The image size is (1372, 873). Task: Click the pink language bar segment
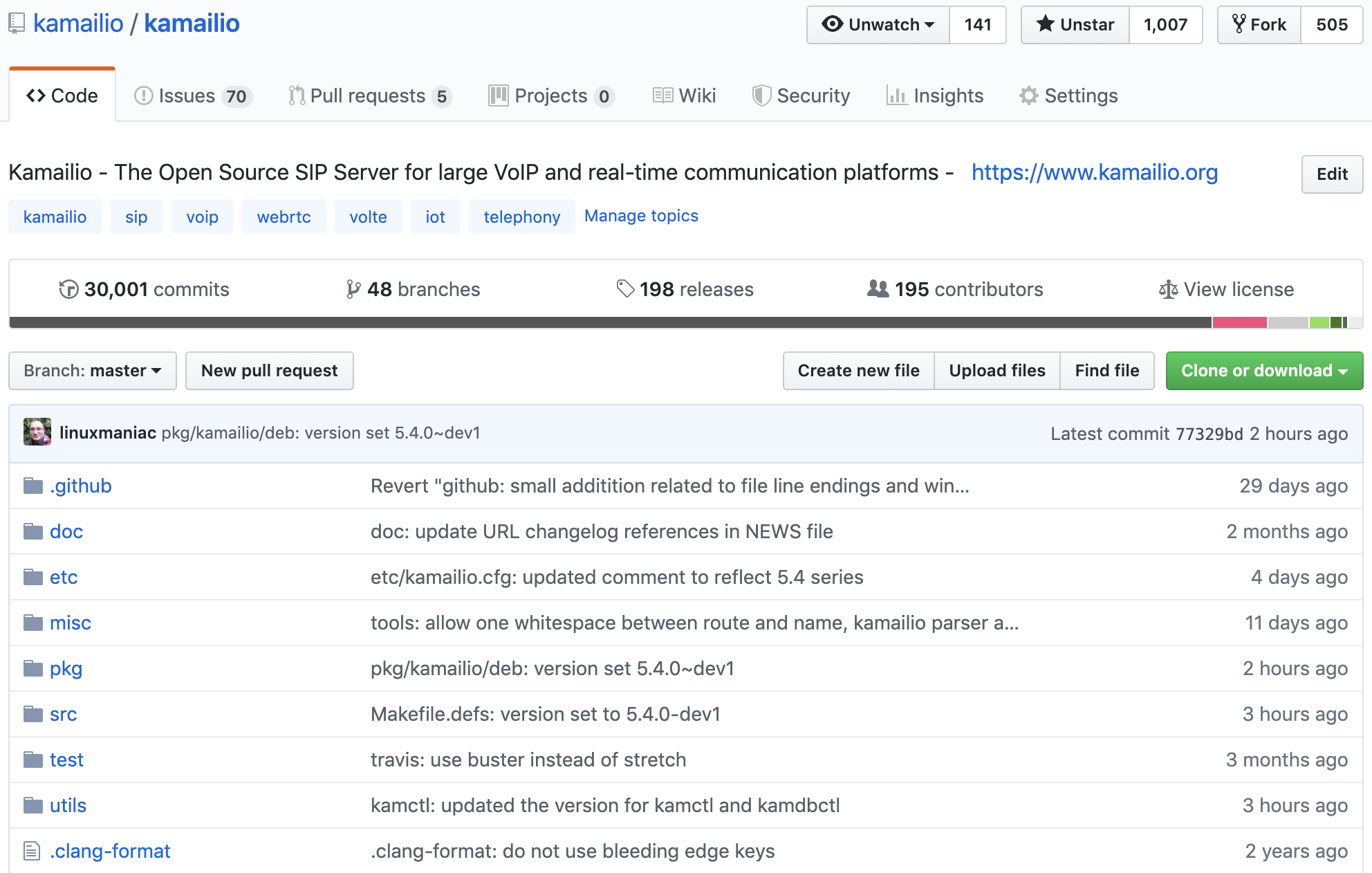[x=1240, y=322]
